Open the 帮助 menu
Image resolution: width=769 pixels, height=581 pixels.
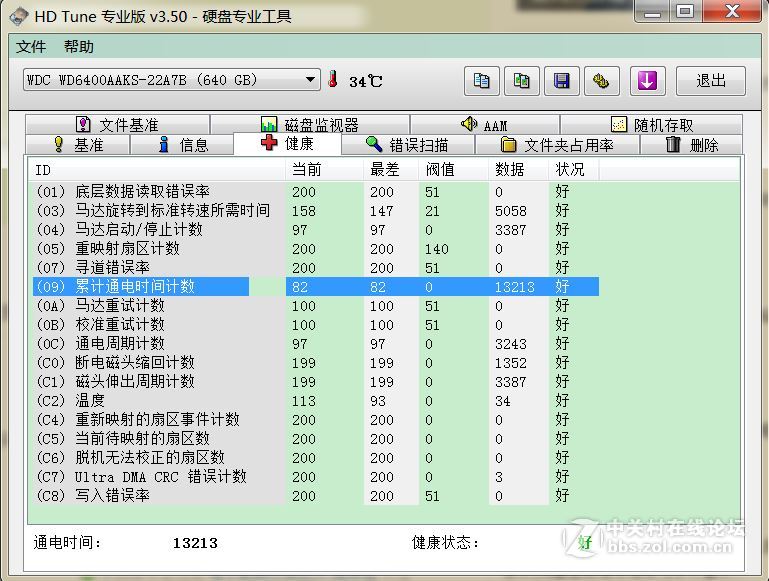pos(78,47)
